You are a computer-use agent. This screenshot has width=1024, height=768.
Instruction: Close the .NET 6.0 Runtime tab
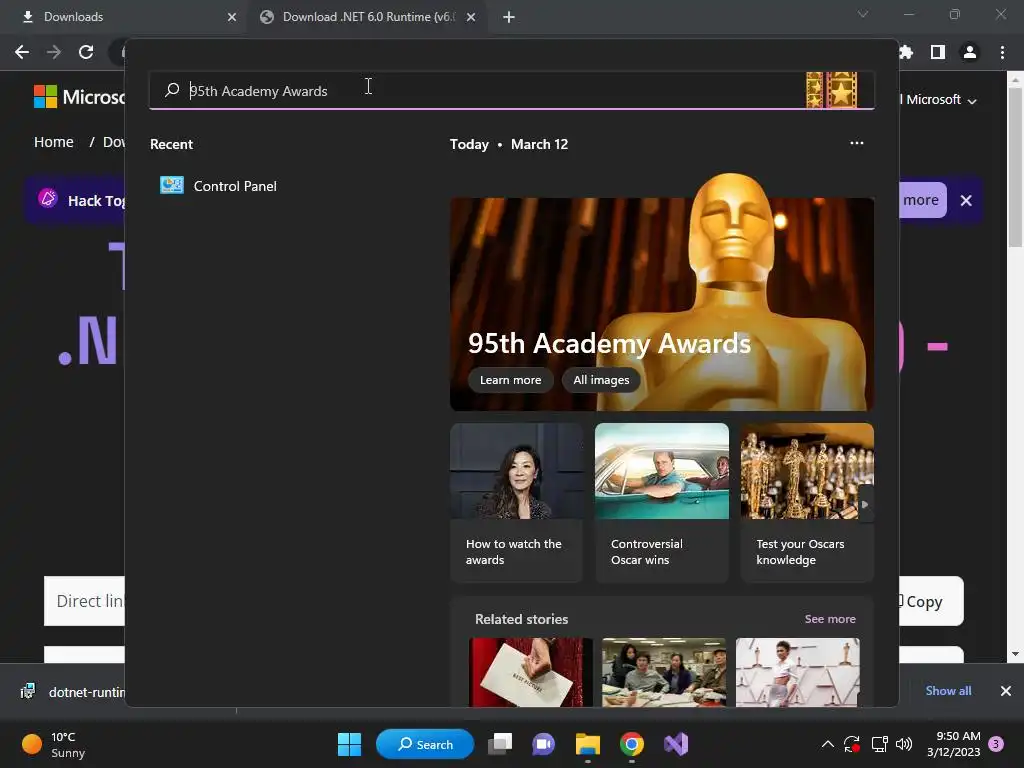point(471,17)
